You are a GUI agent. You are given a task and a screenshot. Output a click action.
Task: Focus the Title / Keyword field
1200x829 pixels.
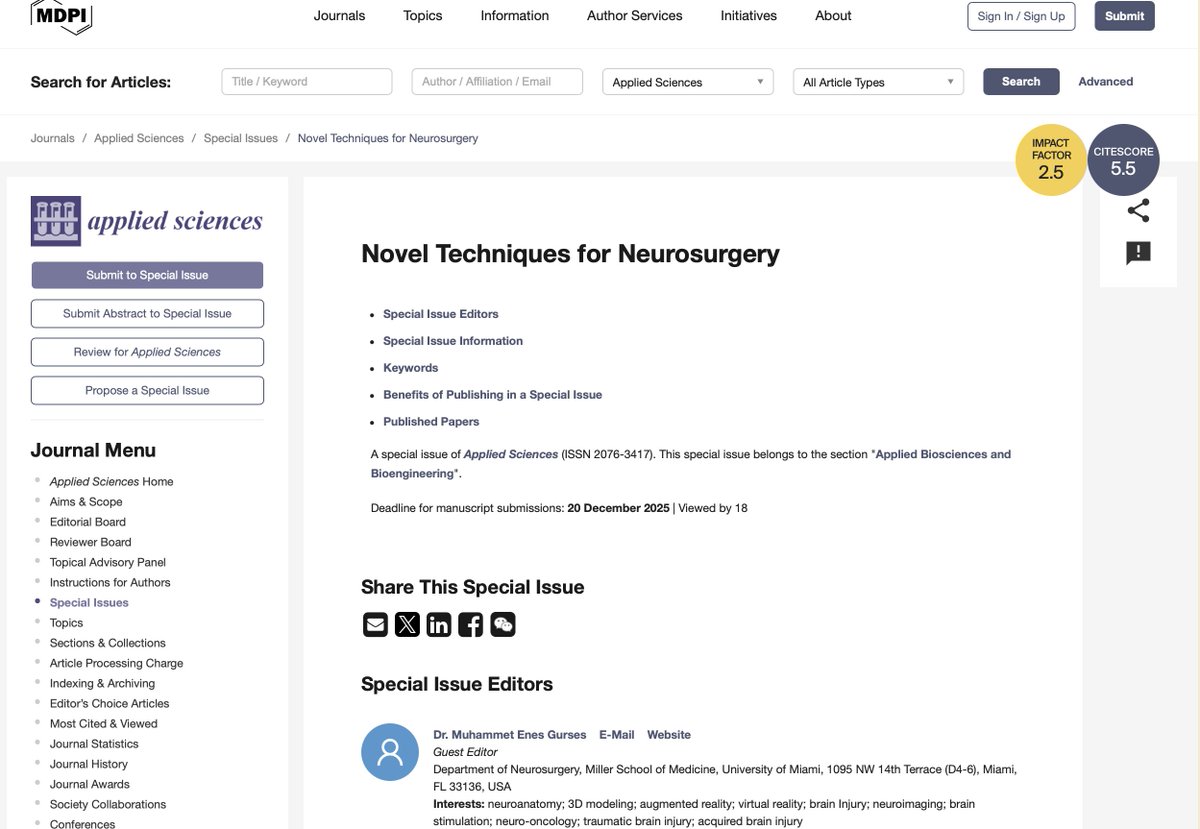pyautogui.click(x=307, y=82)
